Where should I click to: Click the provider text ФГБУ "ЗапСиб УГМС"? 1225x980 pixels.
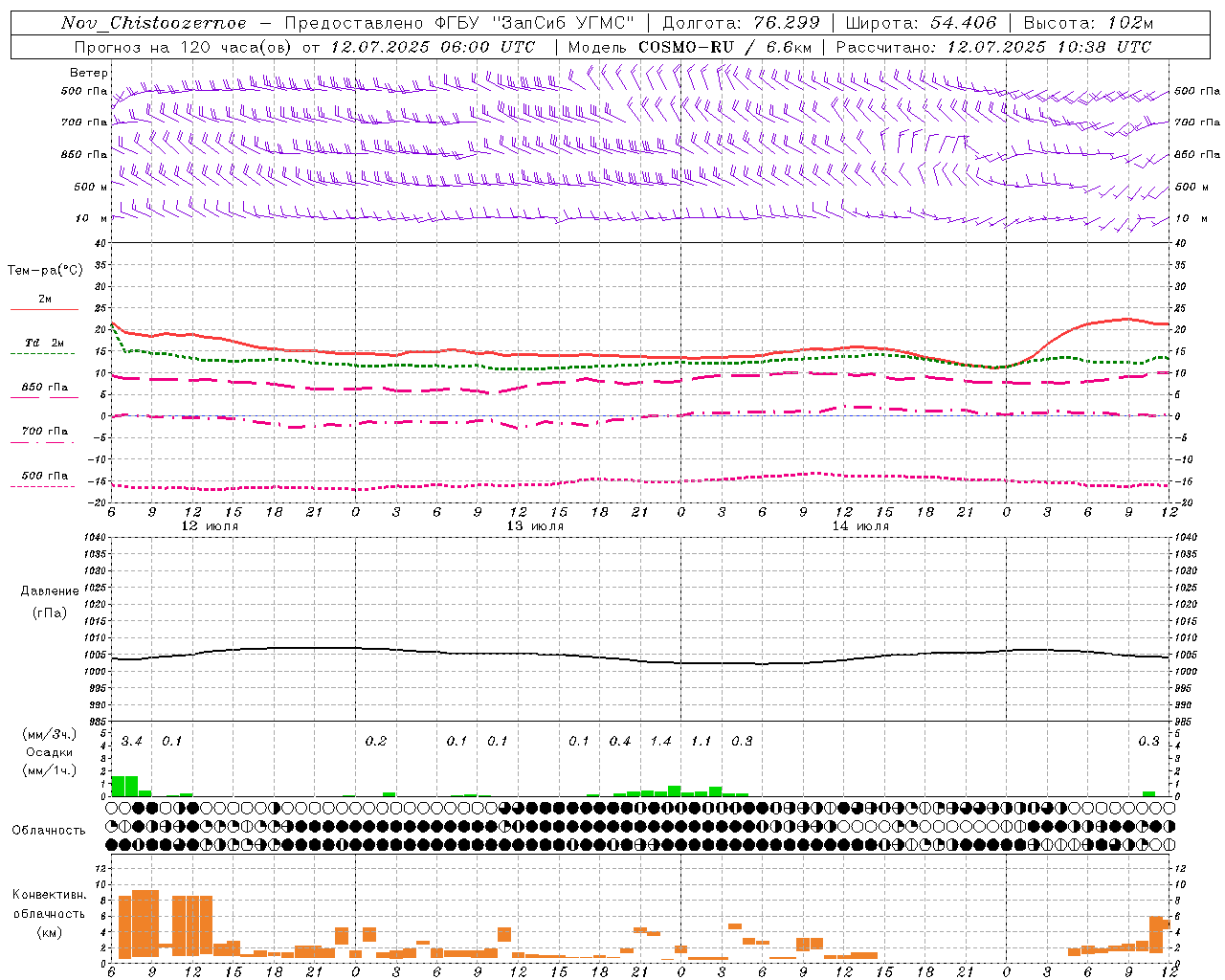[537, 23]
